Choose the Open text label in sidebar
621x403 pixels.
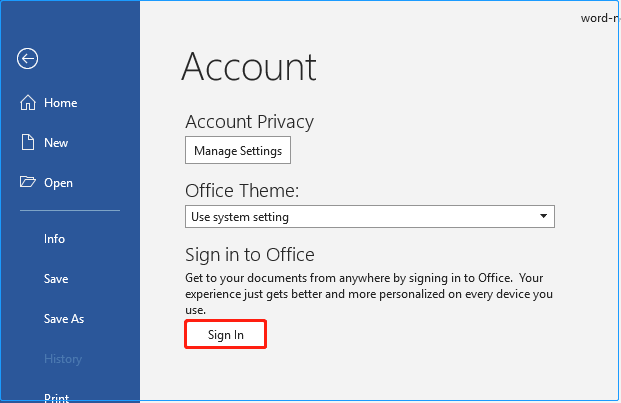coord(58,183)
